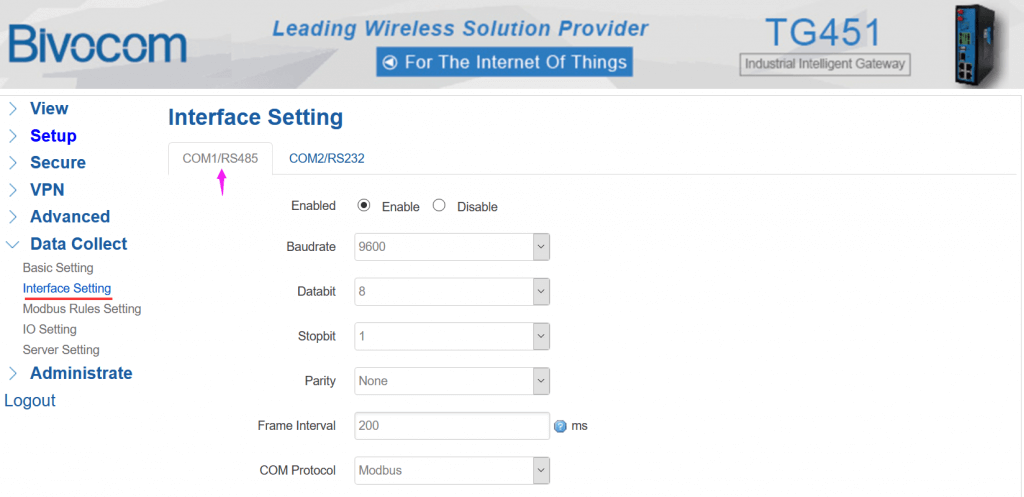Expand the Administrate menu section

point(80,374)
